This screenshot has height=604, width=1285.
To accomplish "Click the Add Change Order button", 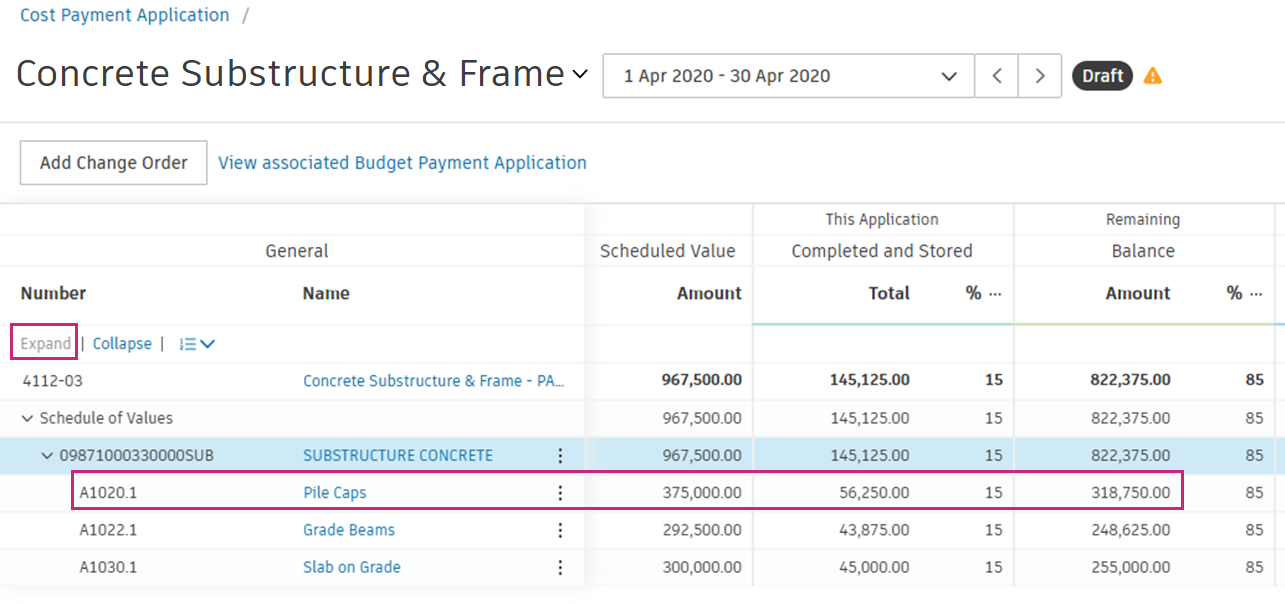I will (x=114, y=163).
